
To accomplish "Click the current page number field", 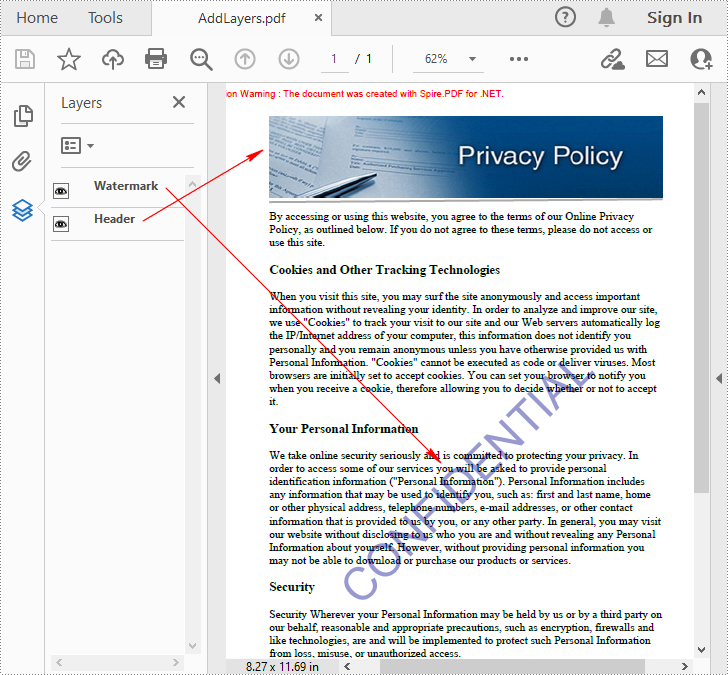I will (x=334, y=59).
